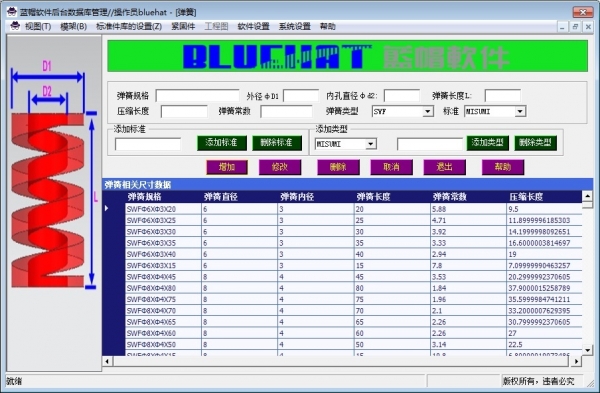Viewport: 600px width, 393px height.
Task: Click the 弹簧直径 column header
Action: 240,197
